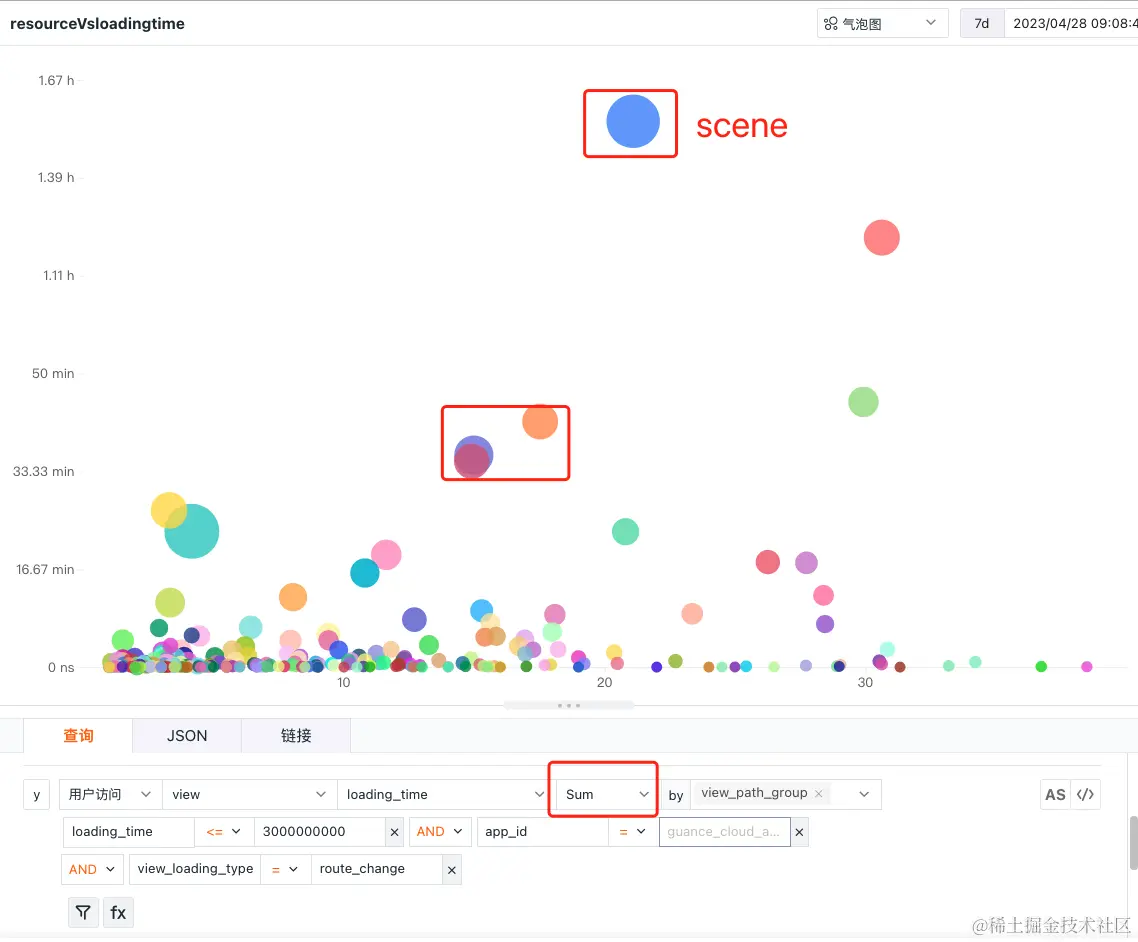Select the 7d time range
The width and height of the screenshot is (1138, 942).
(x=982, y=23)
